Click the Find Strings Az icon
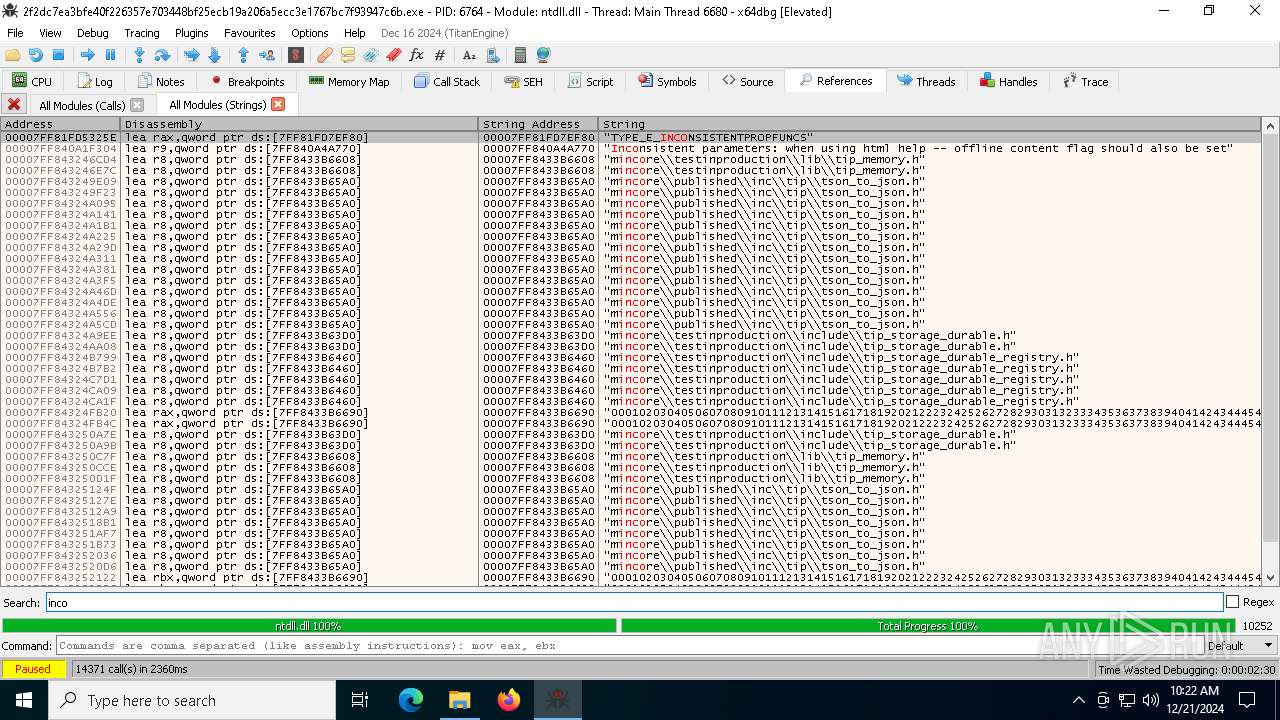Viewport: 1280px width, 720px height. point(469,55)
